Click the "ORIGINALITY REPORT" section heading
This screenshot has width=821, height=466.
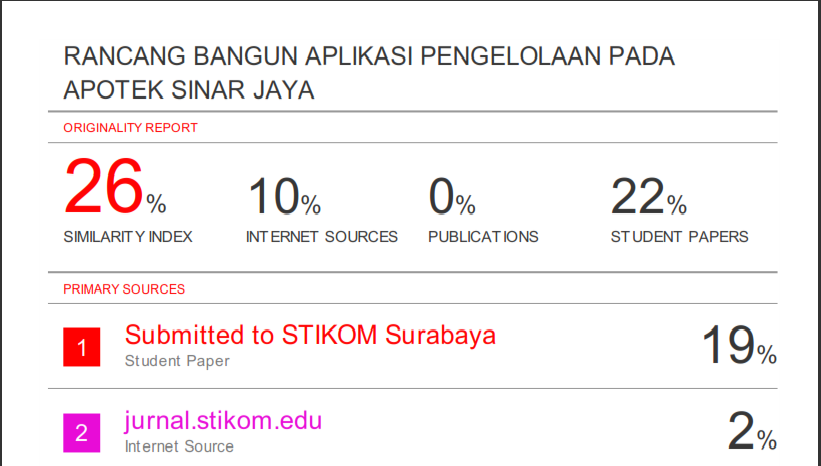(x=130, y=128)
